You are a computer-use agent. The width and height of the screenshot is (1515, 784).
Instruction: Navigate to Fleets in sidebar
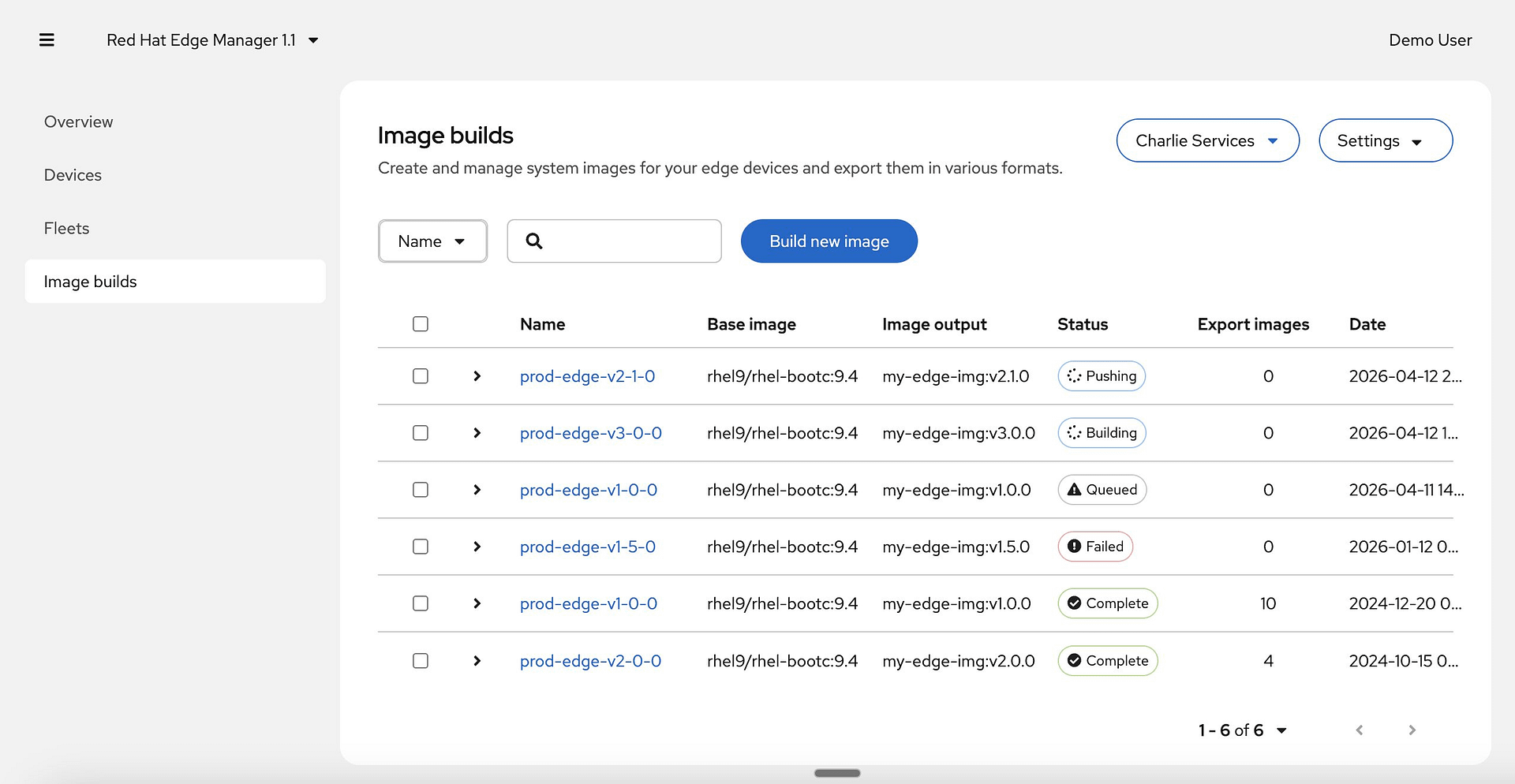coord(66,229)
